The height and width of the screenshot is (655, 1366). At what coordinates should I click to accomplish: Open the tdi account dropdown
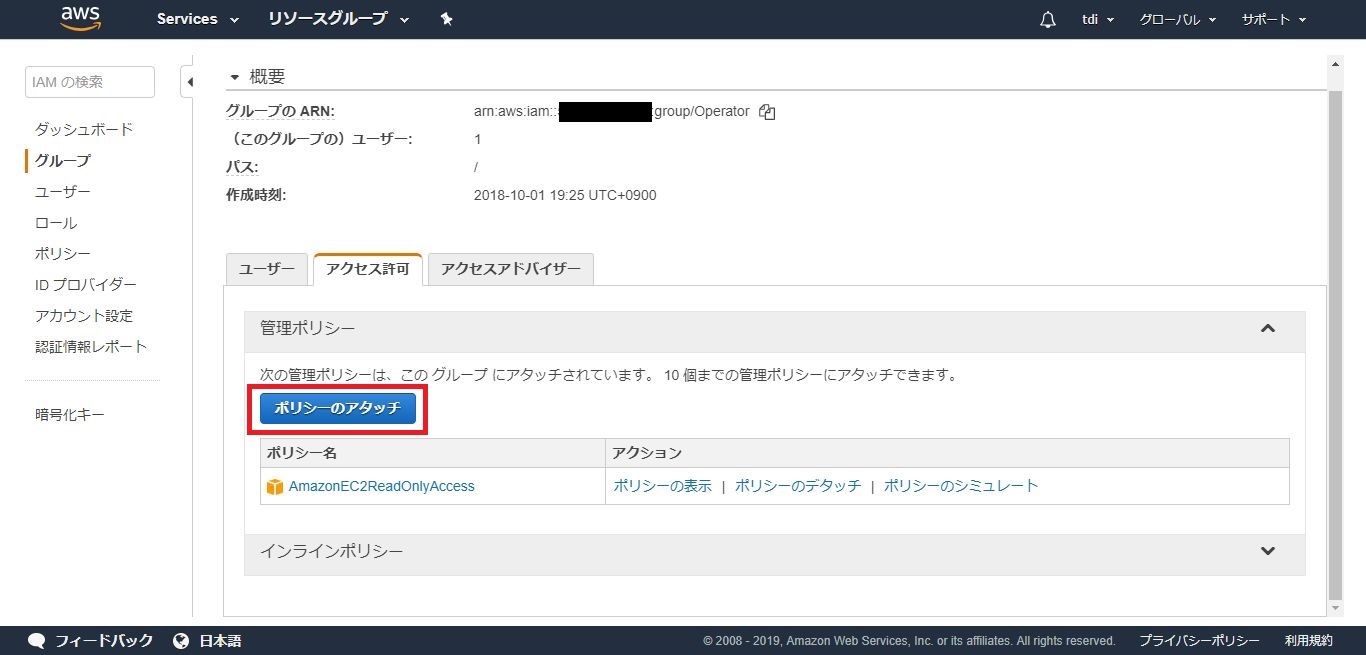click(x=1098, y=20)
